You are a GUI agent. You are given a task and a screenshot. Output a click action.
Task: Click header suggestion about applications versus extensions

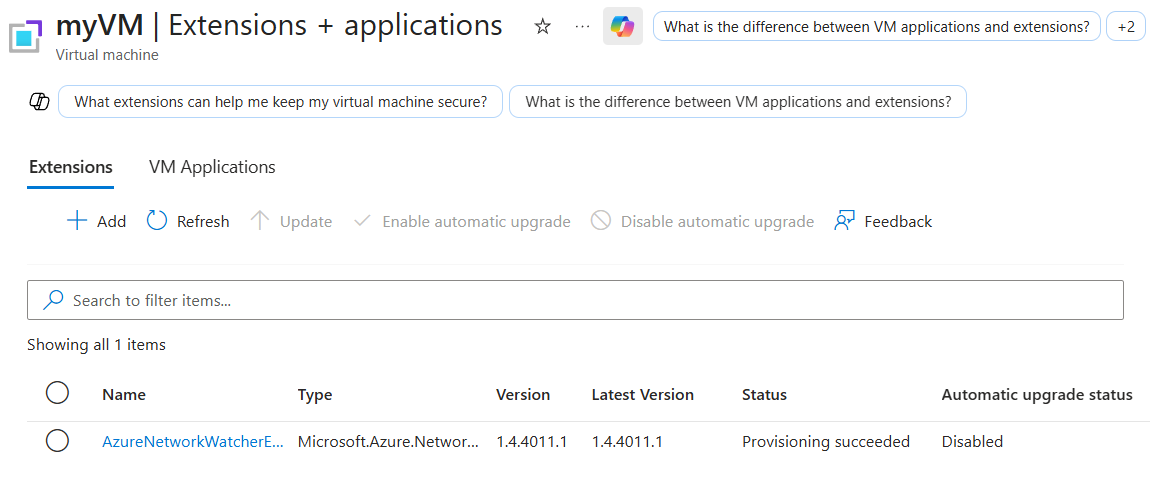[876, 27]
